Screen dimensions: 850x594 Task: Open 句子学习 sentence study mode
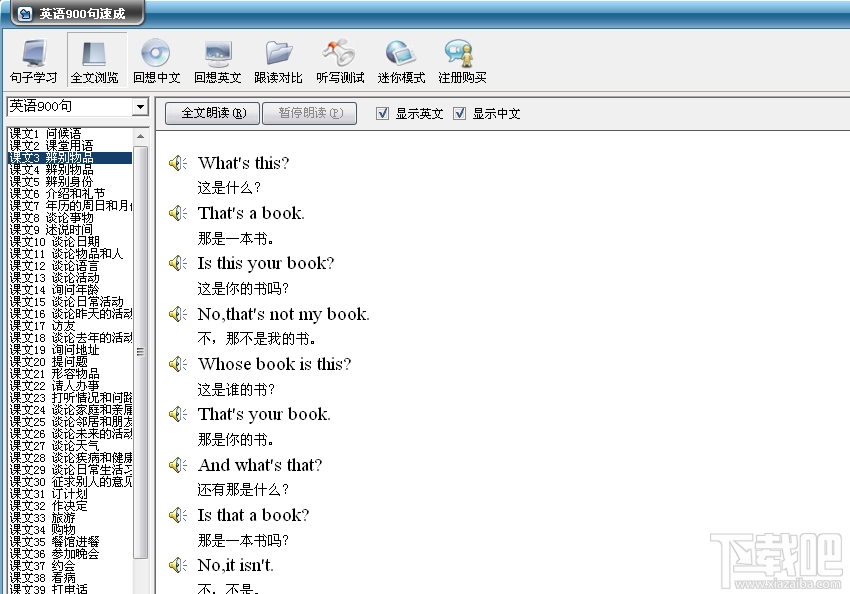34,60
